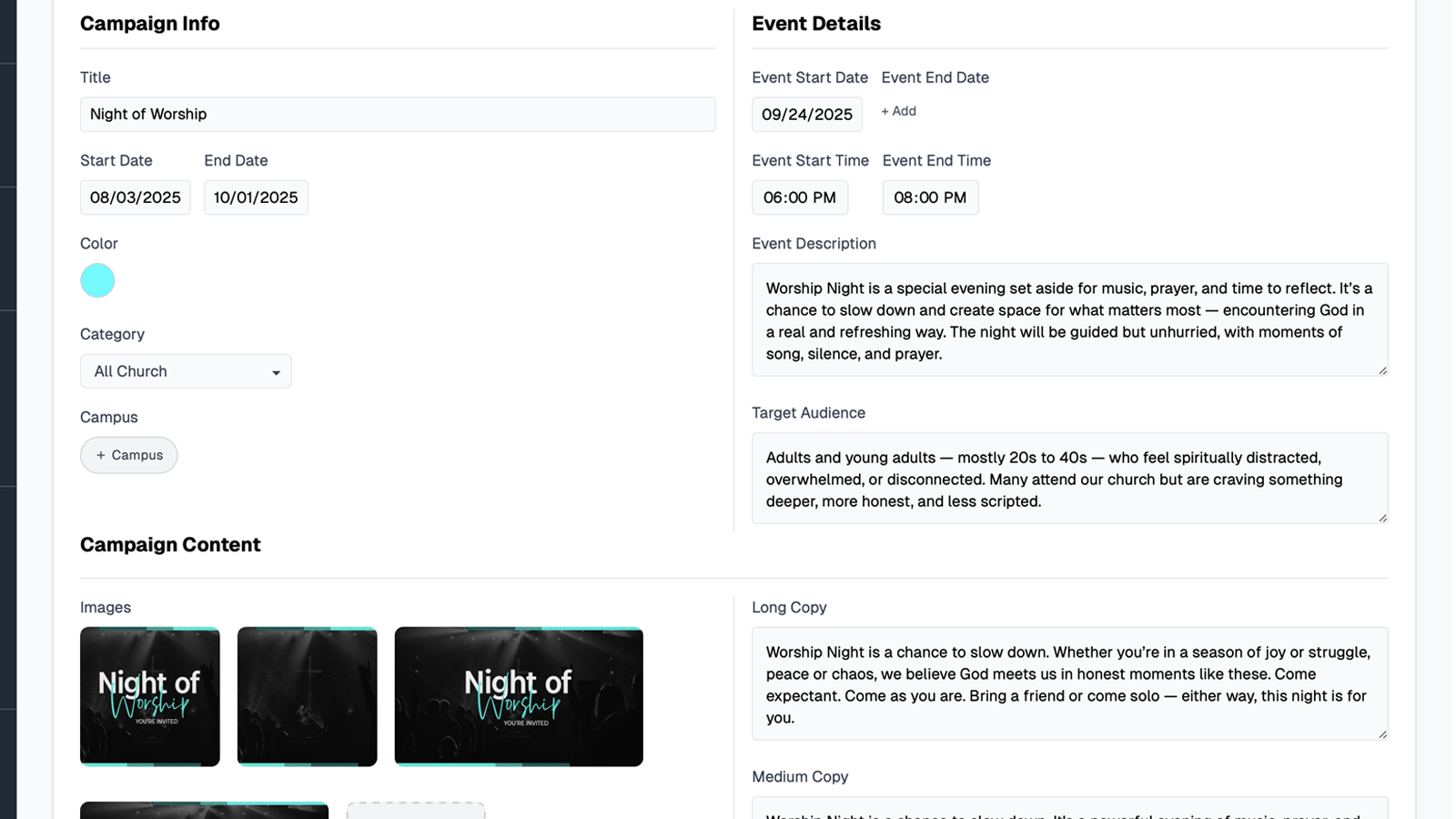The height and width of the screenshot is (819, 1456).
Task: Grab Event Description resize handle corner
Action: tap(1382, 370)
